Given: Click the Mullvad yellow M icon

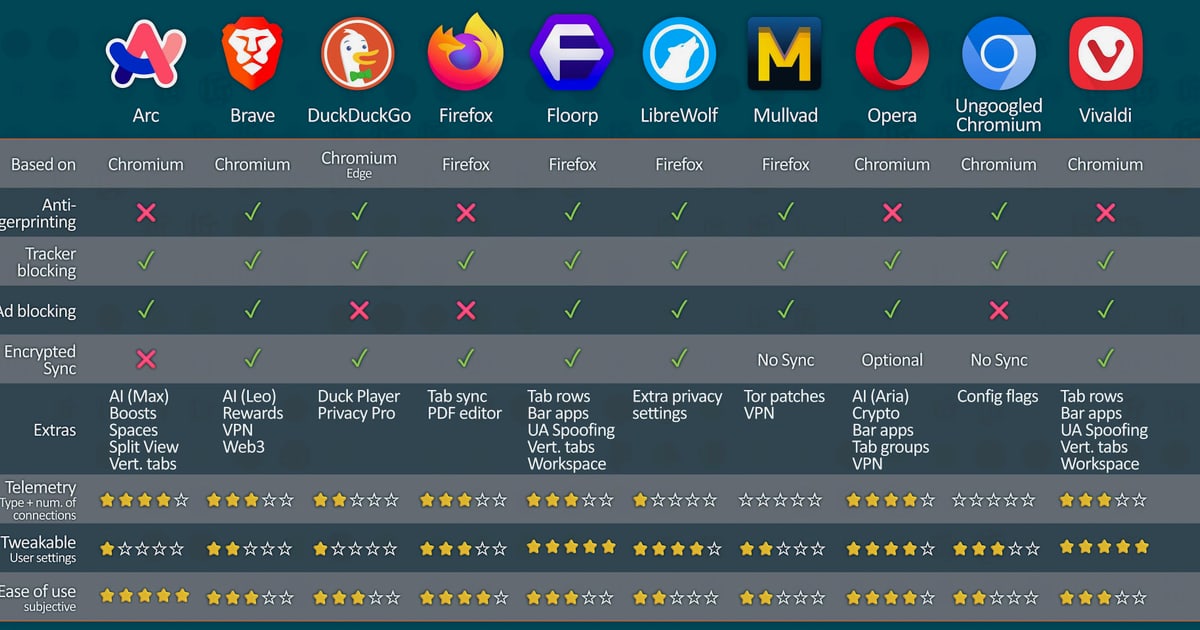Looking at the screenshot, I should pos(785,54).
